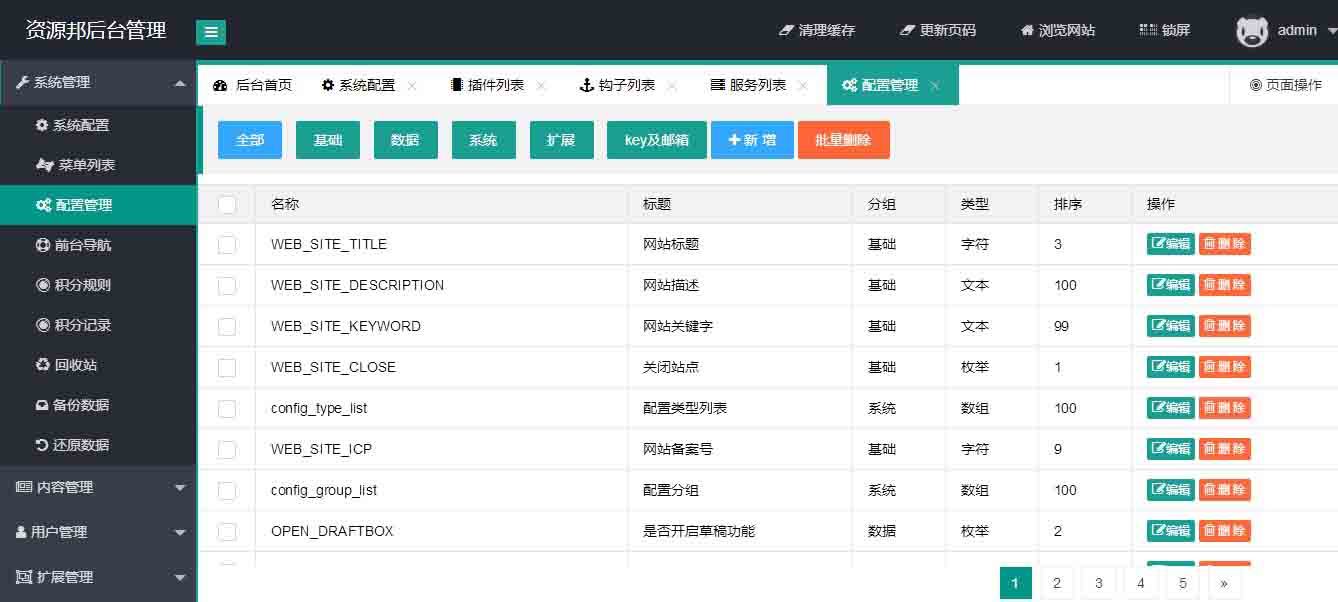This screenshot has height=602, width=1338.
Task: Go to page 3 in pagination
Action: 1098,583
